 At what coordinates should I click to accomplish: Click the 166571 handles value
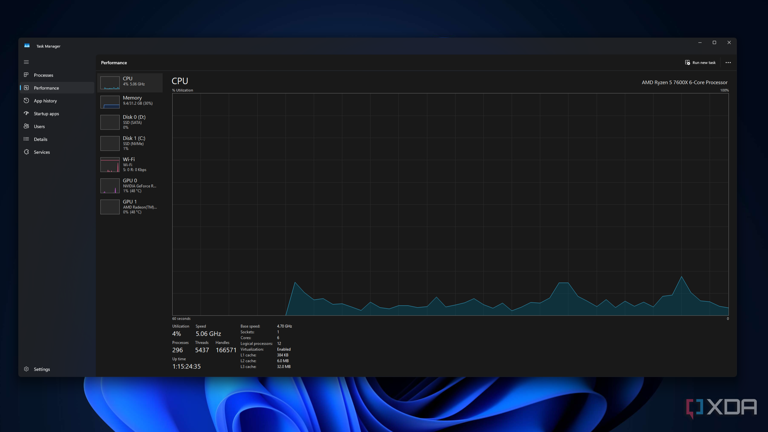tap(226, 350)
